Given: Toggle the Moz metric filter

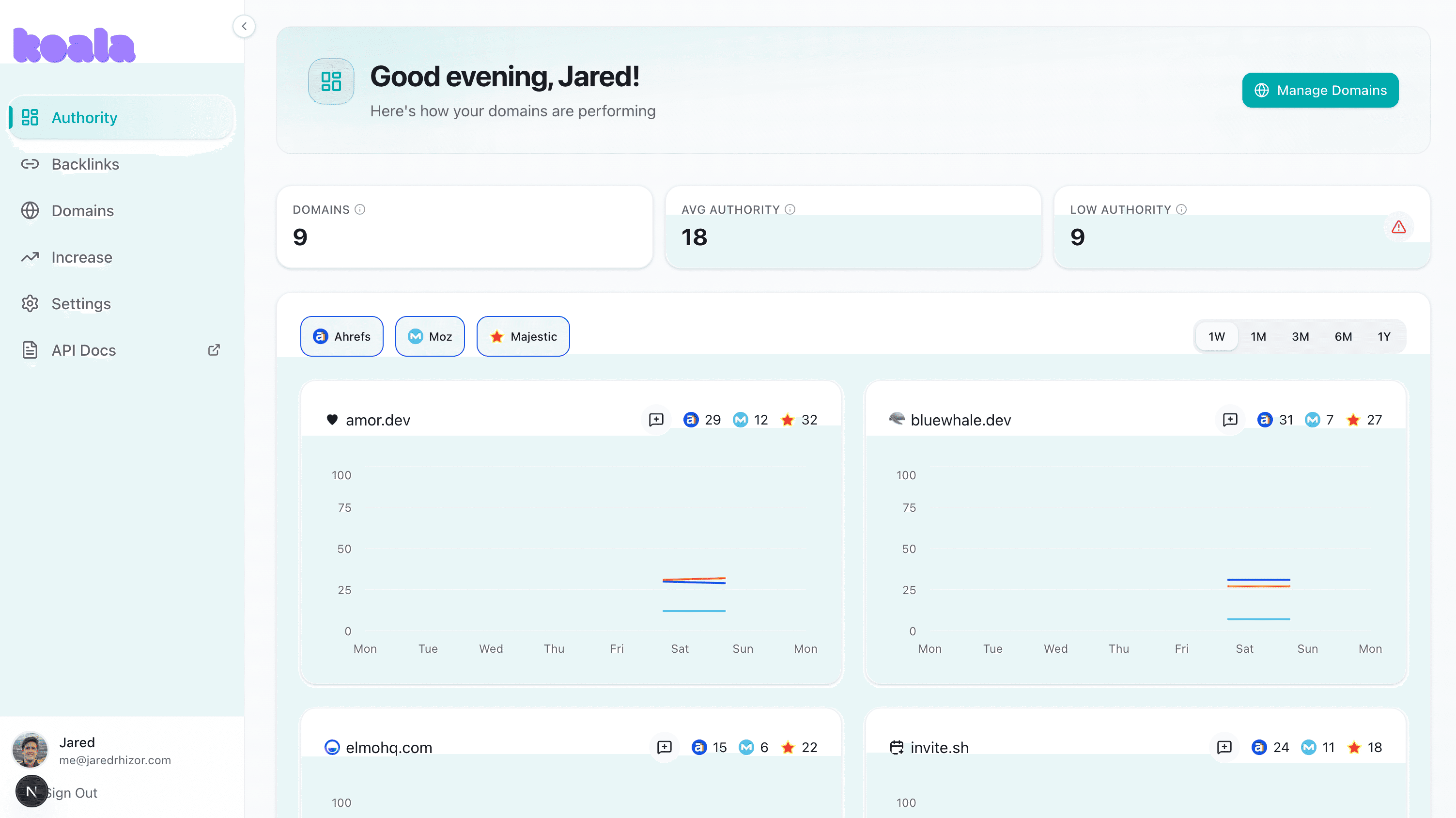Looking at the screenshot, I should coord(430,336).
